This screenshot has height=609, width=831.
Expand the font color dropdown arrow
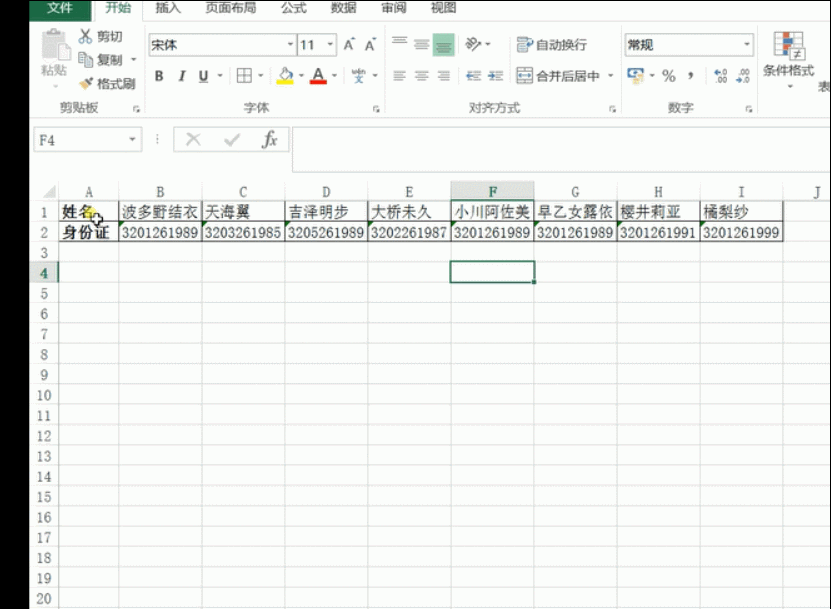click(334, 76)
